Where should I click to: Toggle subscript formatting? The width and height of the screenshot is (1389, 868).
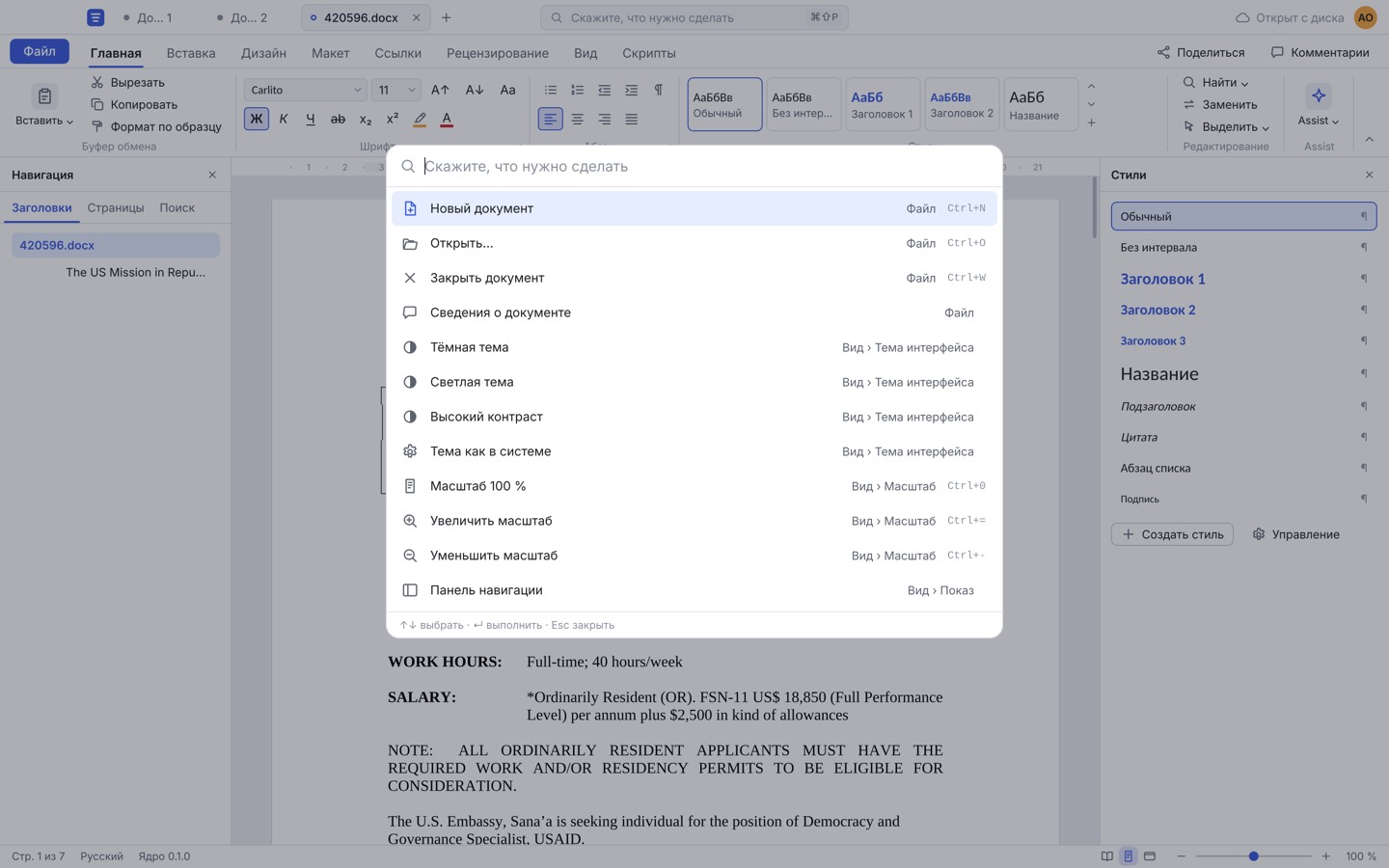(x=366, y=120)
